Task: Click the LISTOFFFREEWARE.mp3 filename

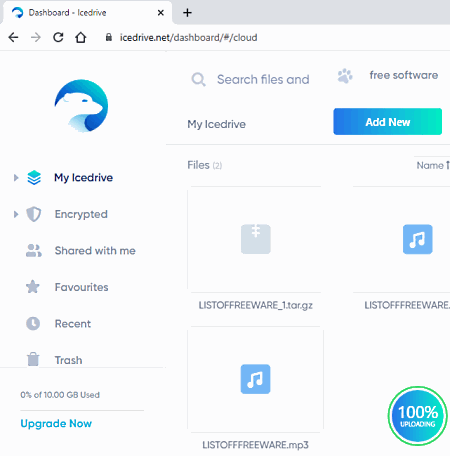Action: click(256, 445)
